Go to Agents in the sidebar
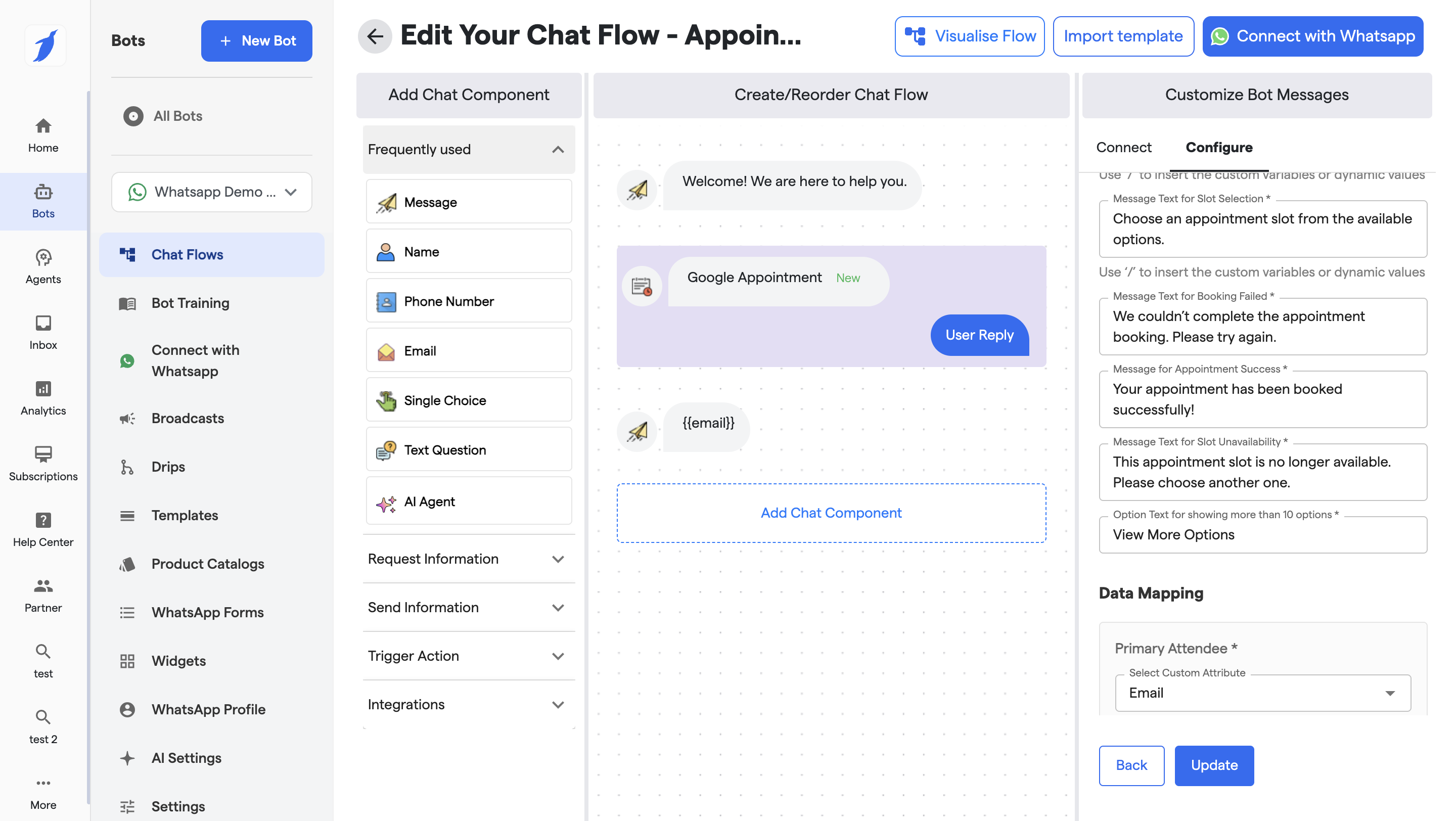The width and height of the screenshot is (1456, 821). click(x=43, y=267)
